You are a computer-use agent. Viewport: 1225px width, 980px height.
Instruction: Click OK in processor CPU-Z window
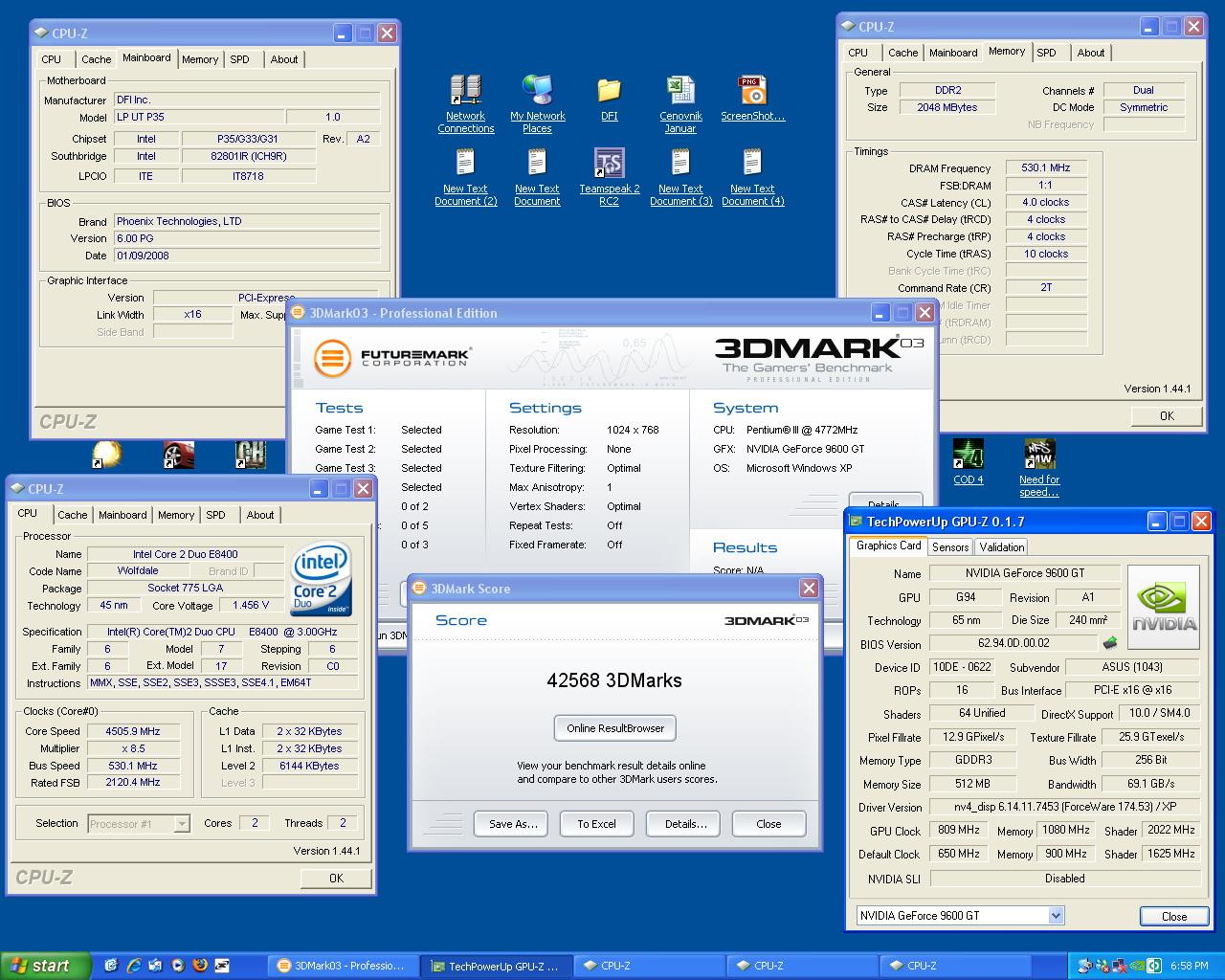[336, 879]
